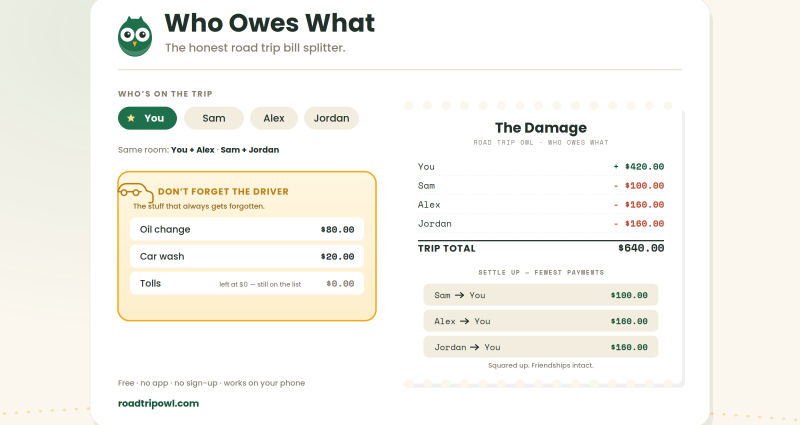Click the star icon in You chip
Screen dimensions: 800x425
point(131,118)
